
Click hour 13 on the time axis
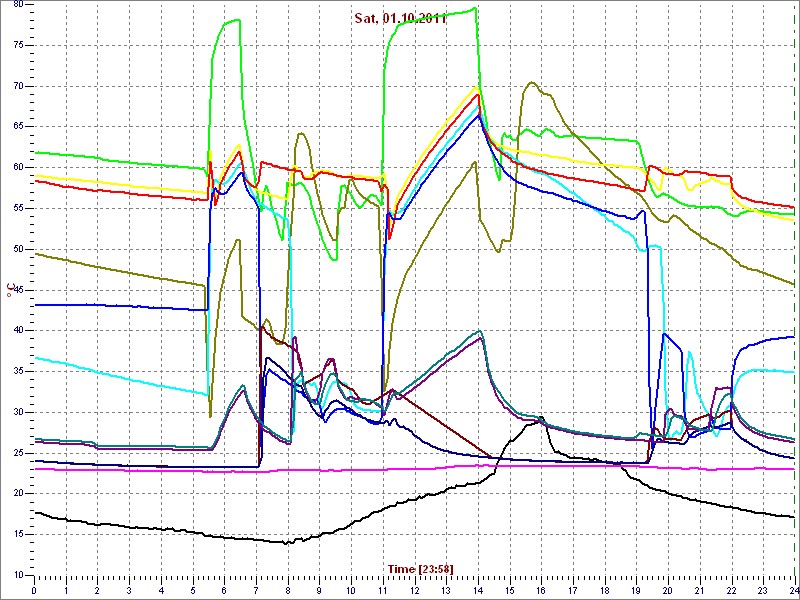click(446, 590)
